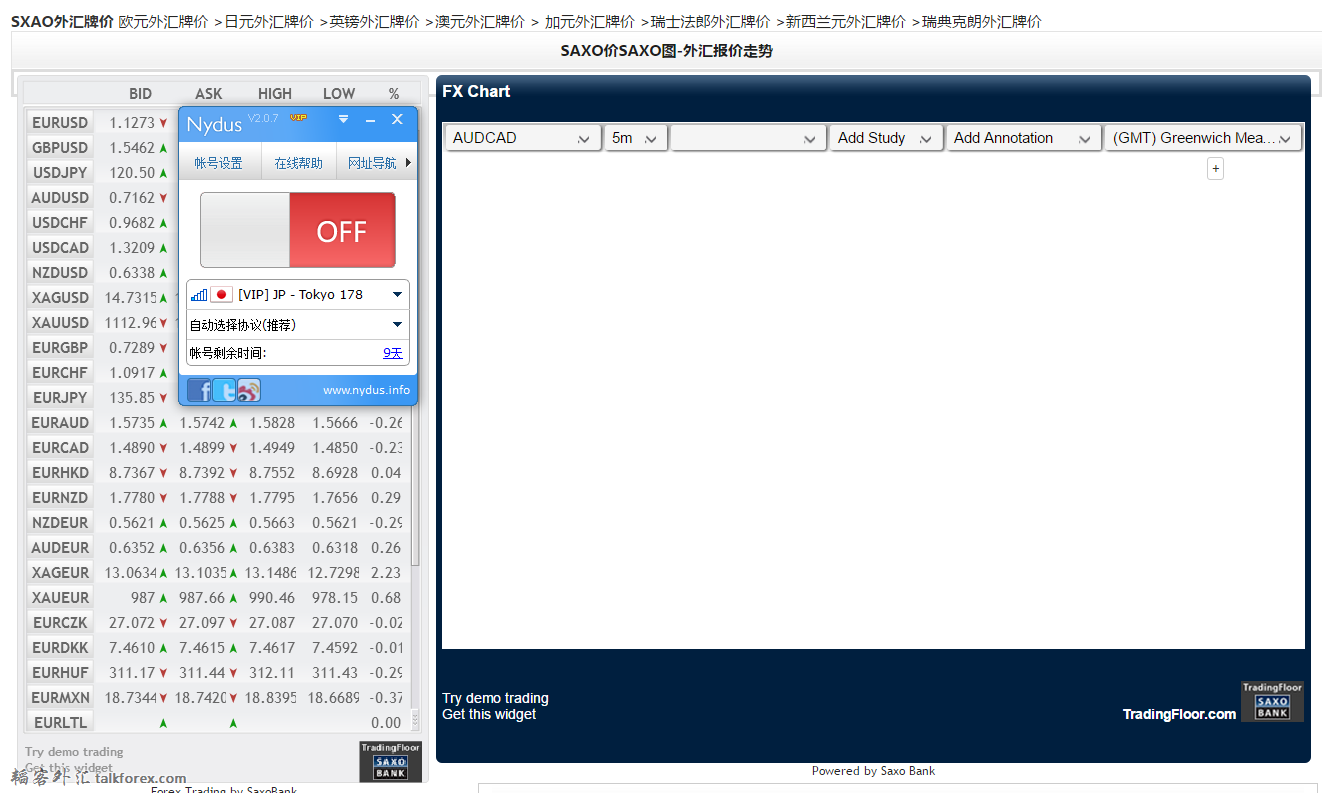
Task: Open the AUDCAD symbol dropdown
Action: [522, 138]
